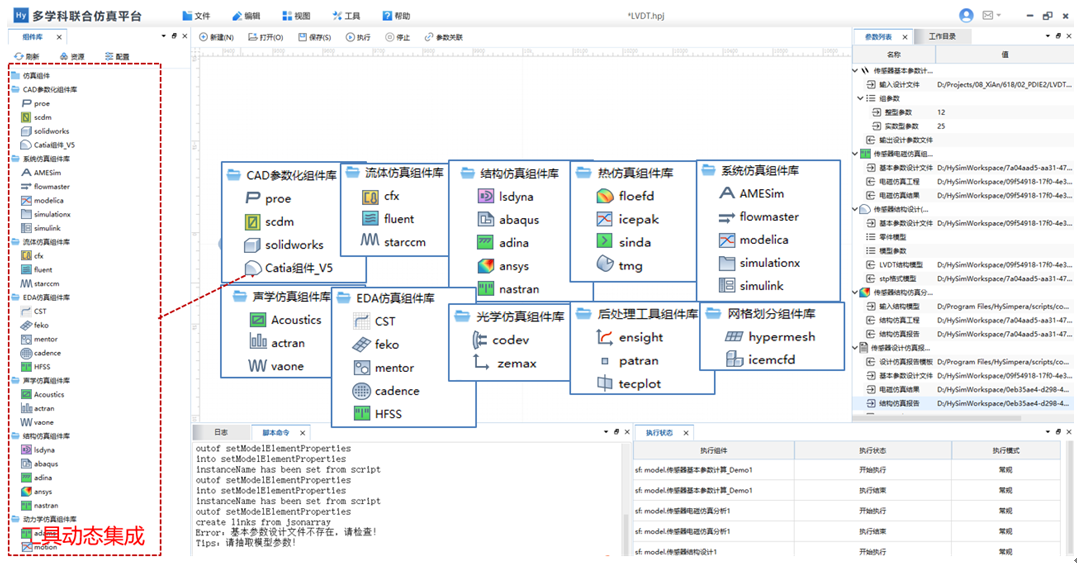Open the user account avatar

tap(966, 15)
